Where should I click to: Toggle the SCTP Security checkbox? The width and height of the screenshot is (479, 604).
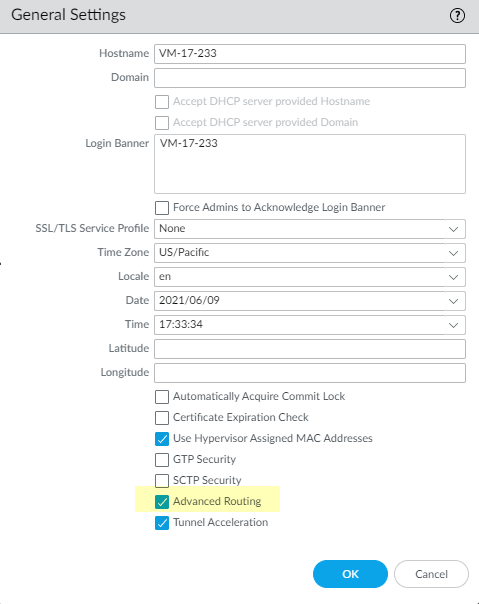tap(162, 481)
